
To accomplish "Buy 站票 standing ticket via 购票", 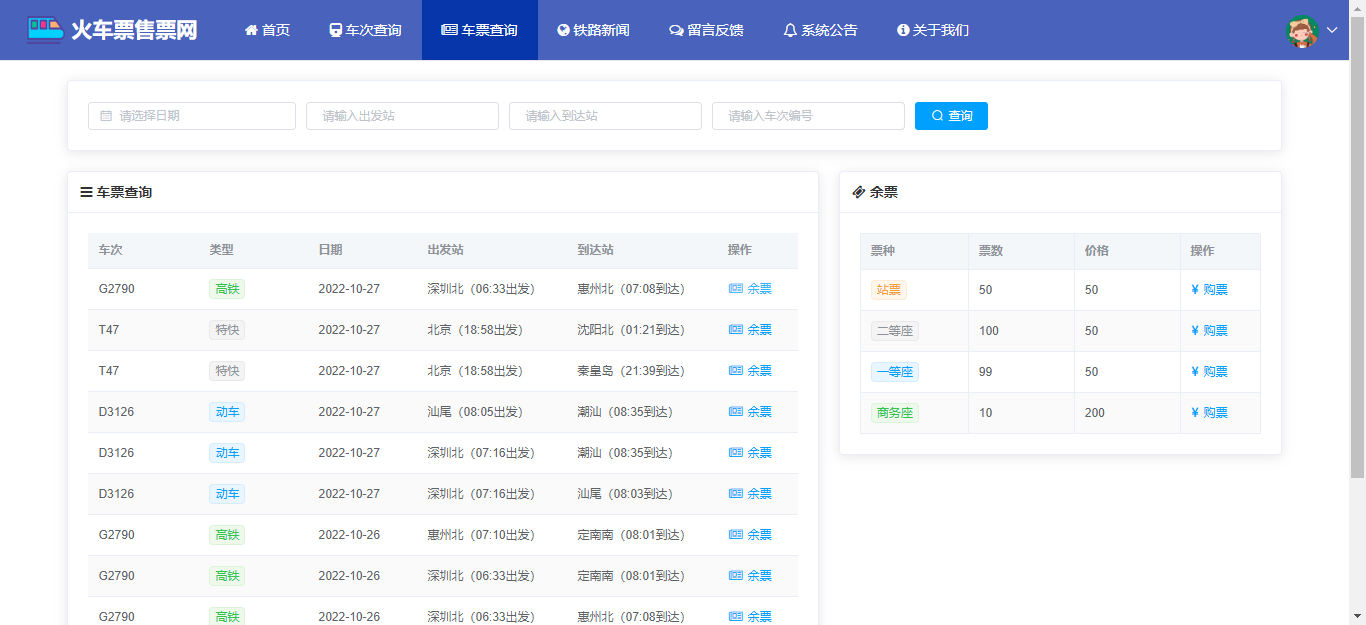I will [x=1209, y=290].
